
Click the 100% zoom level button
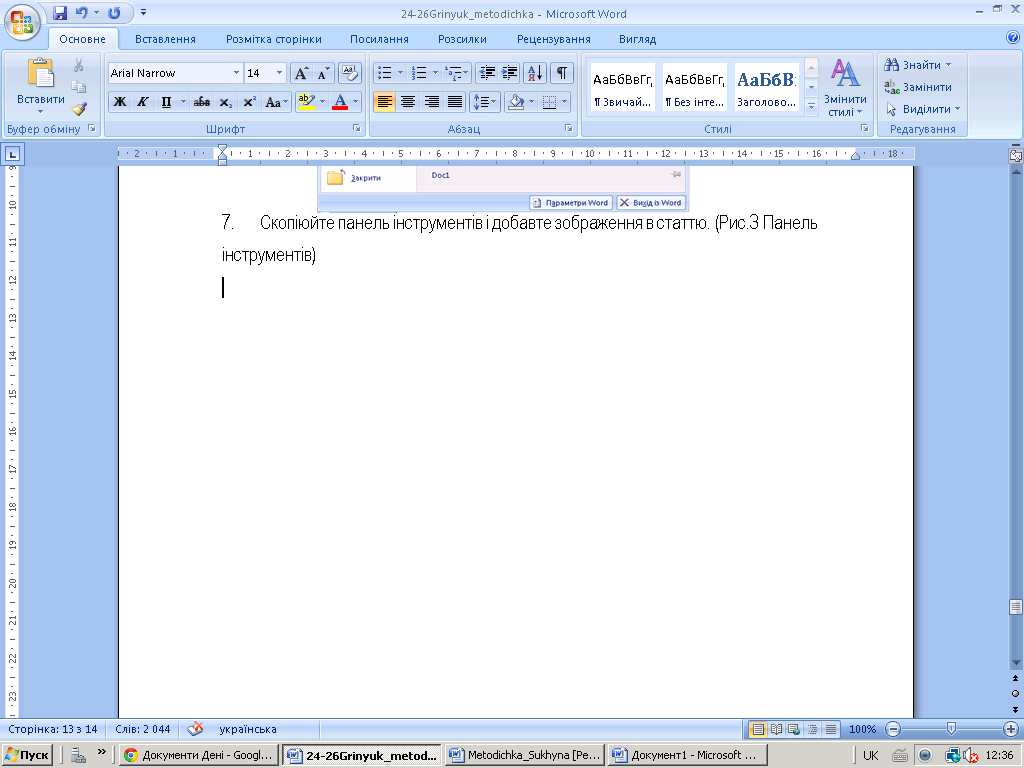[x=862, y=729]
